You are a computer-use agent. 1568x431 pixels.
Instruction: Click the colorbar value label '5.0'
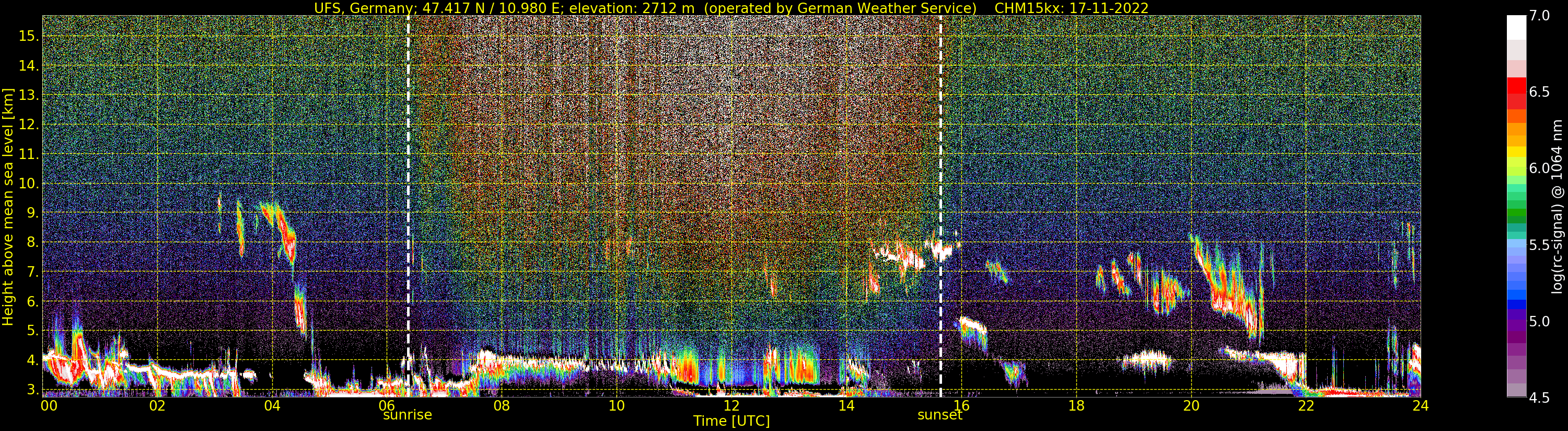point(1539,321)
